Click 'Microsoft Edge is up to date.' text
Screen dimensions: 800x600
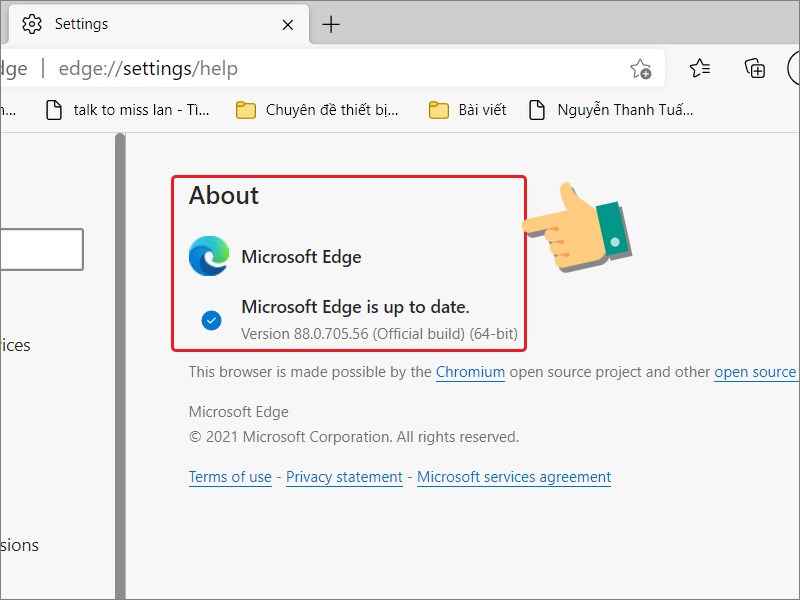pyautogui.click(x=355, y=307)
